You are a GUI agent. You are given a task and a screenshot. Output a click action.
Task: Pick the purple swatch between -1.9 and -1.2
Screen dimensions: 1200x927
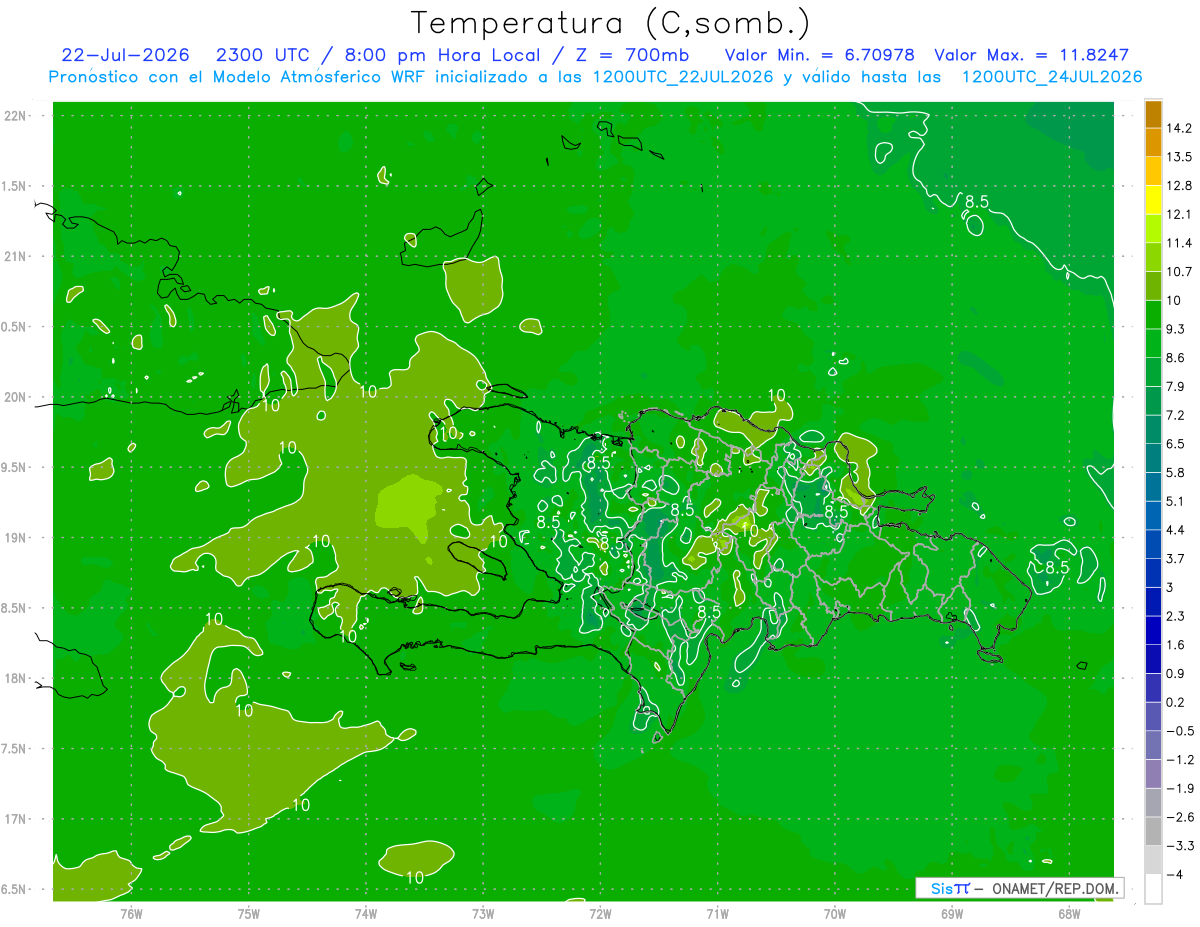point(1153,774)
